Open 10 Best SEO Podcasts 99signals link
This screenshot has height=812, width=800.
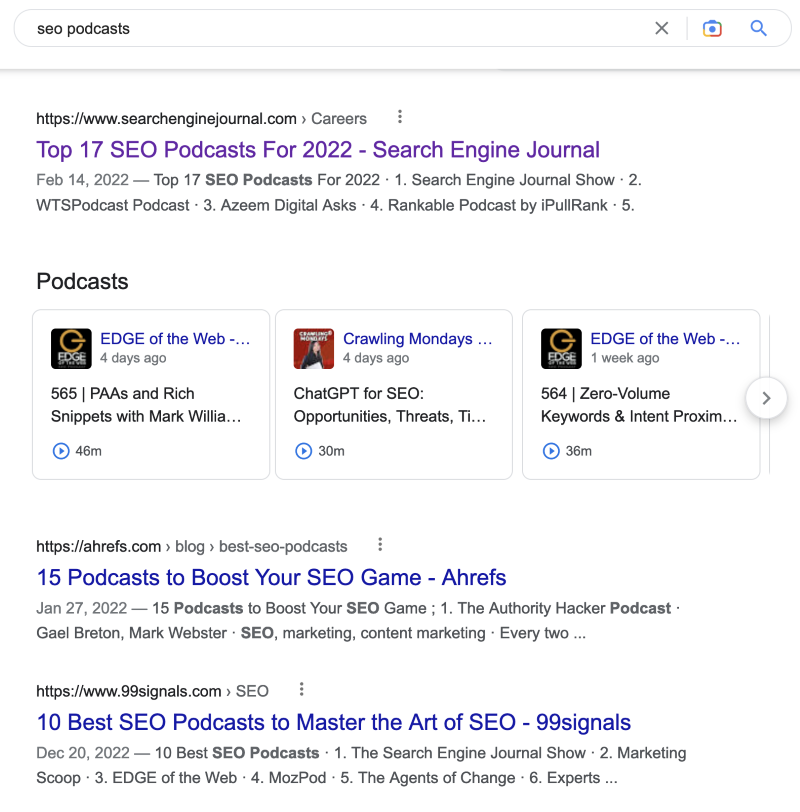tap(333, 722)
